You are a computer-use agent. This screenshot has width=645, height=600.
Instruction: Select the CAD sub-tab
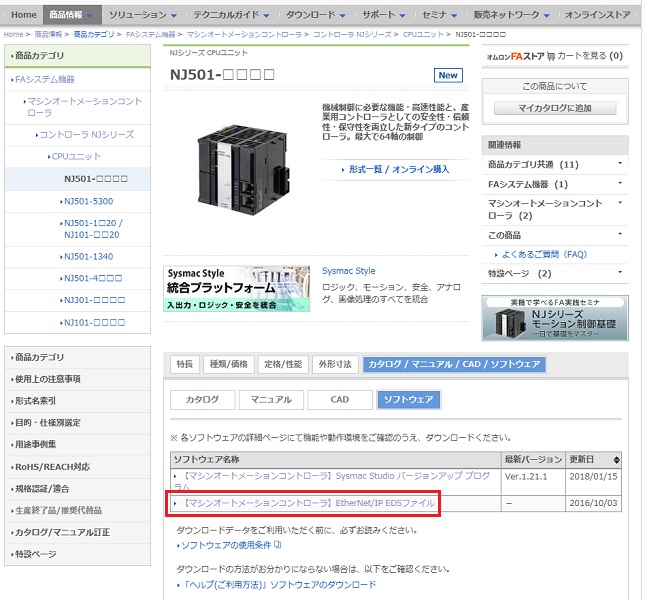click(340, 399)
